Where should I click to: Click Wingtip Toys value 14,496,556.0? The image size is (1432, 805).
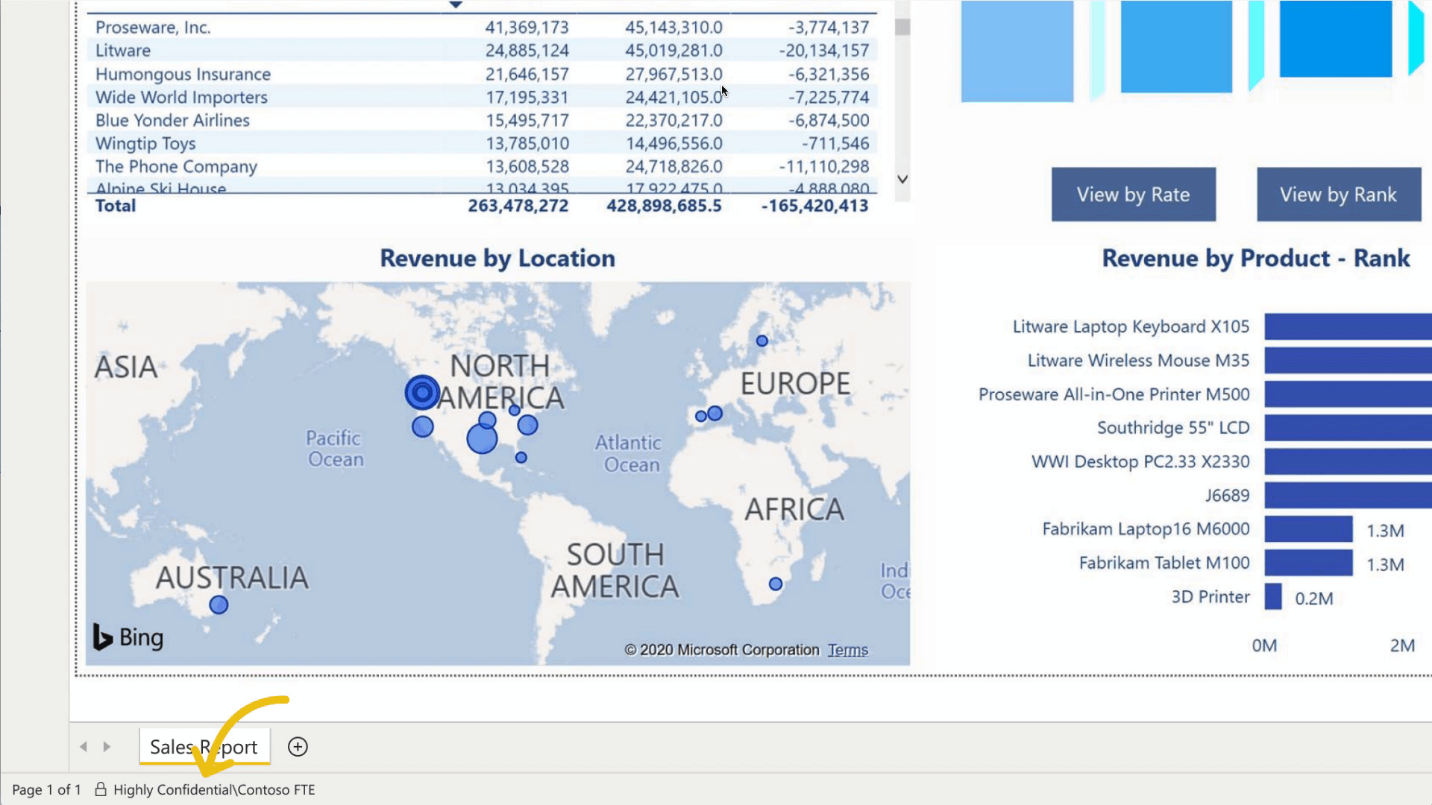(674, 143)
